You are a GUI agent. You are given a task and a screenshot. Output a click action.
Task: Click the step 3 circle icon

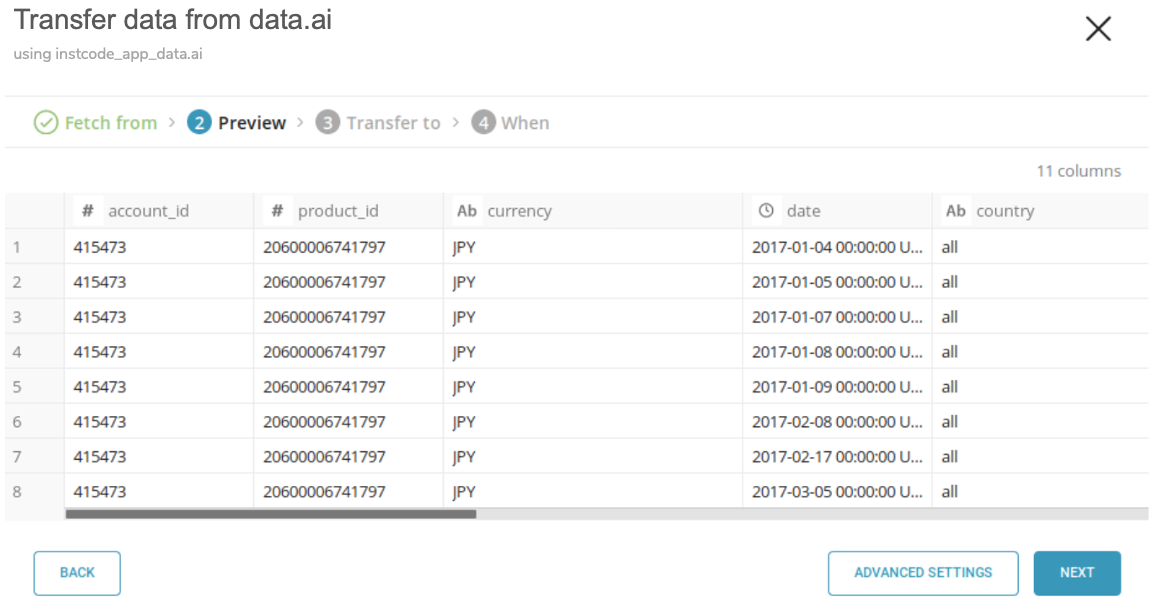(x=327, y=123)
